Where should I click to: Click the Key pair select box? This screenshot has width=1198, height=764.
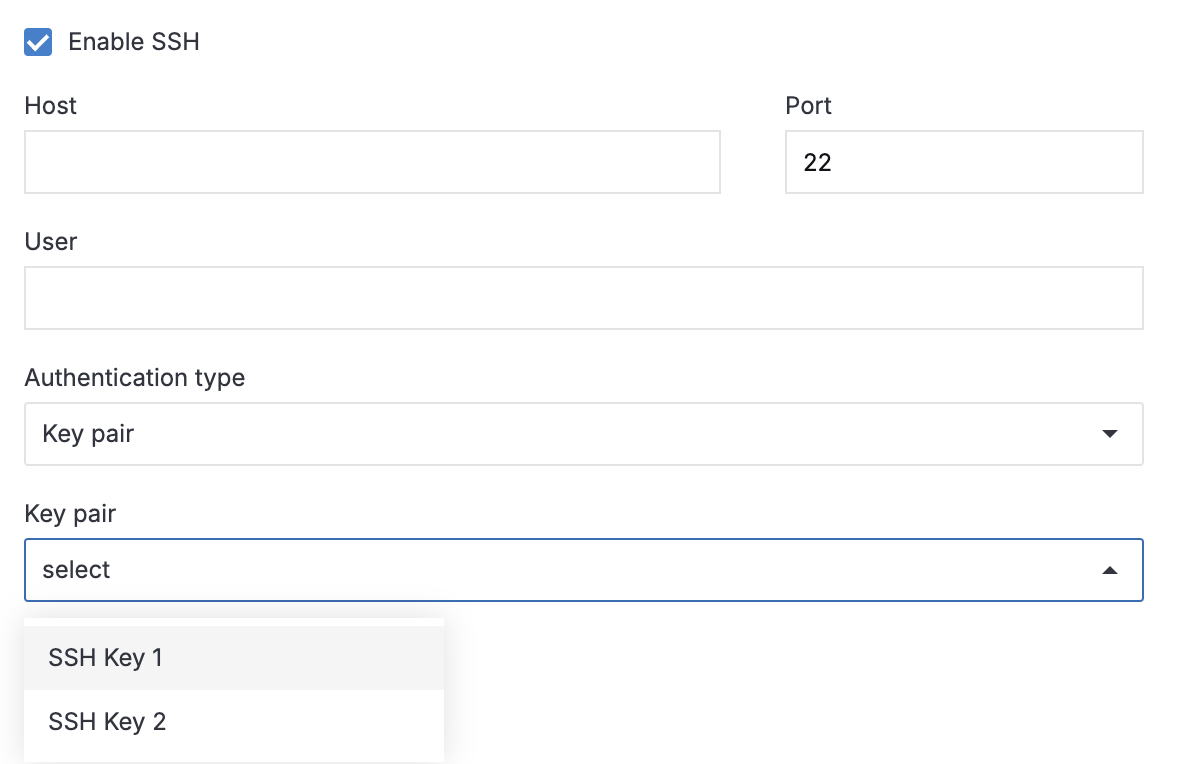tap(584, 570)
